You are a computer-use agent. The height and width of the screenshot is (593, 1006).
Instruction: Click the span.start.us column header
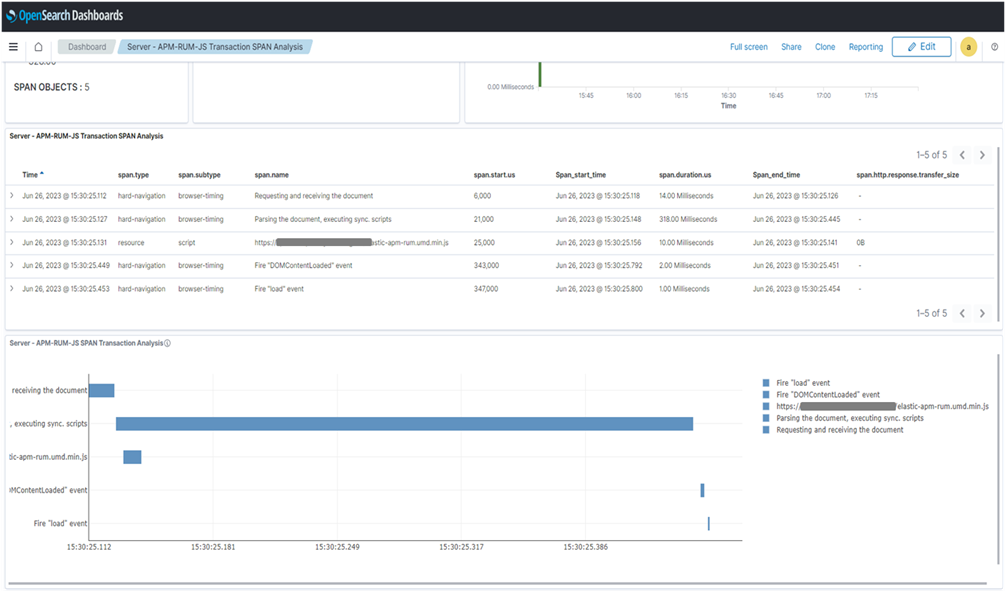pyautogui.click(x=494, y=175)
